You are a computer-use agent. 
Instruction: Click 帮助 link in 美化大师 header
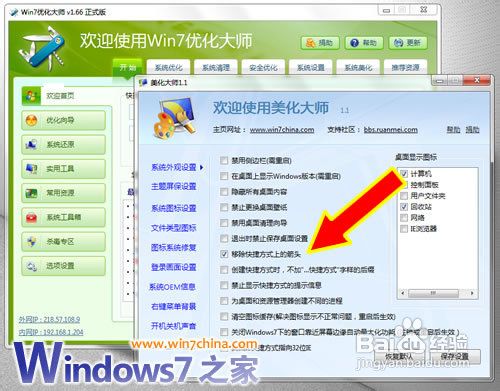pos(454,130)
